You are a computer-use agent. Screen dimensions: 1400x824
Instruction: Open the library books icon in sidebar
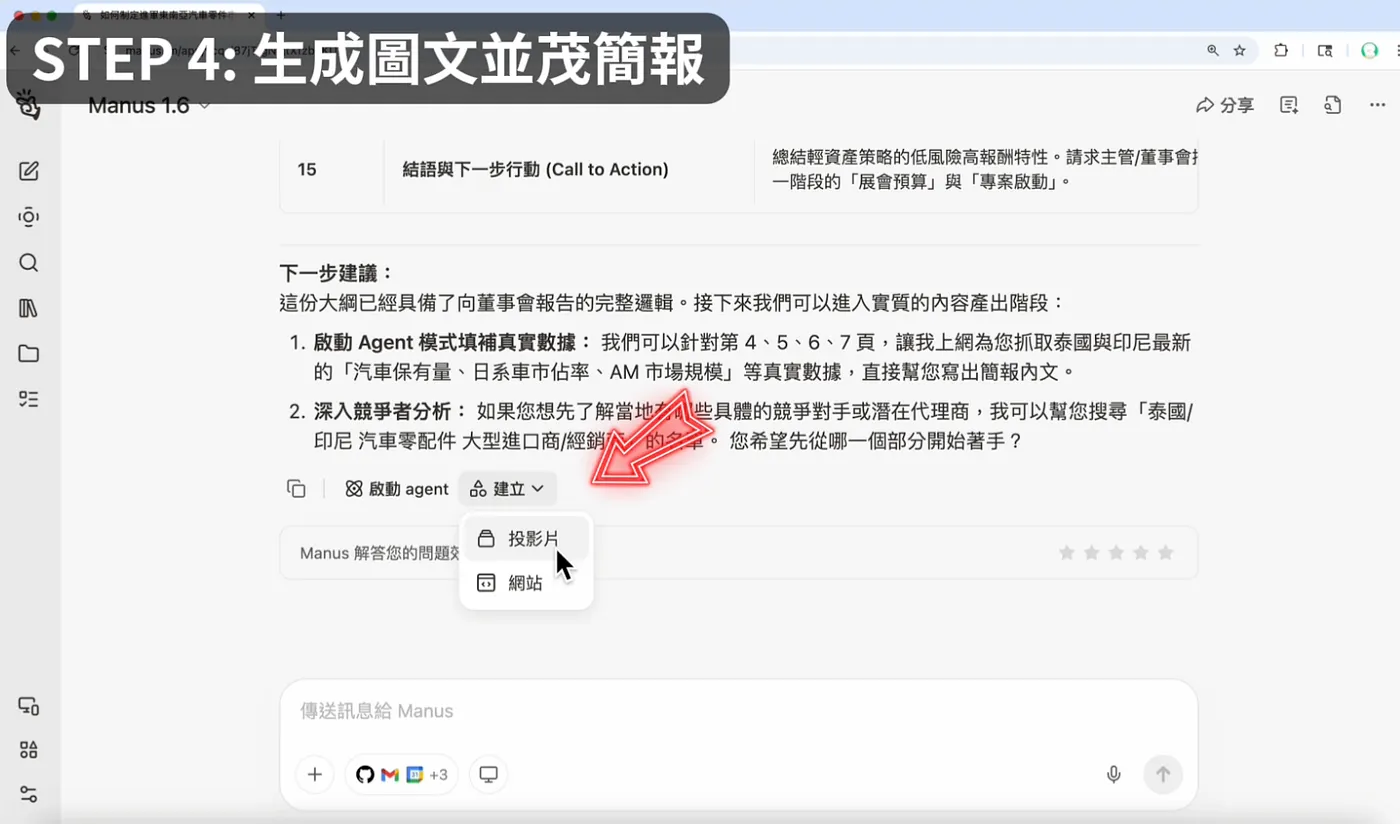(29, 308)
